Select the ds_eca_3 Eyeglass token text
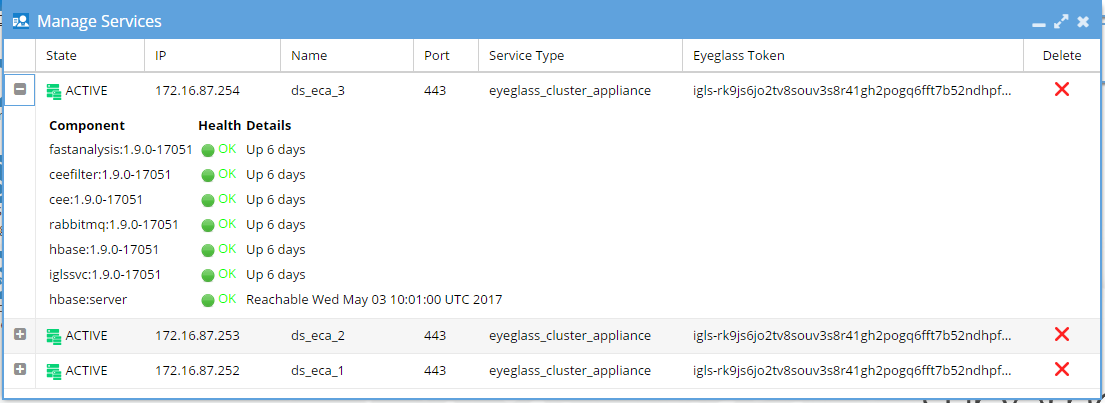This screenshot has height=403, width=1105. coord(853,90)
